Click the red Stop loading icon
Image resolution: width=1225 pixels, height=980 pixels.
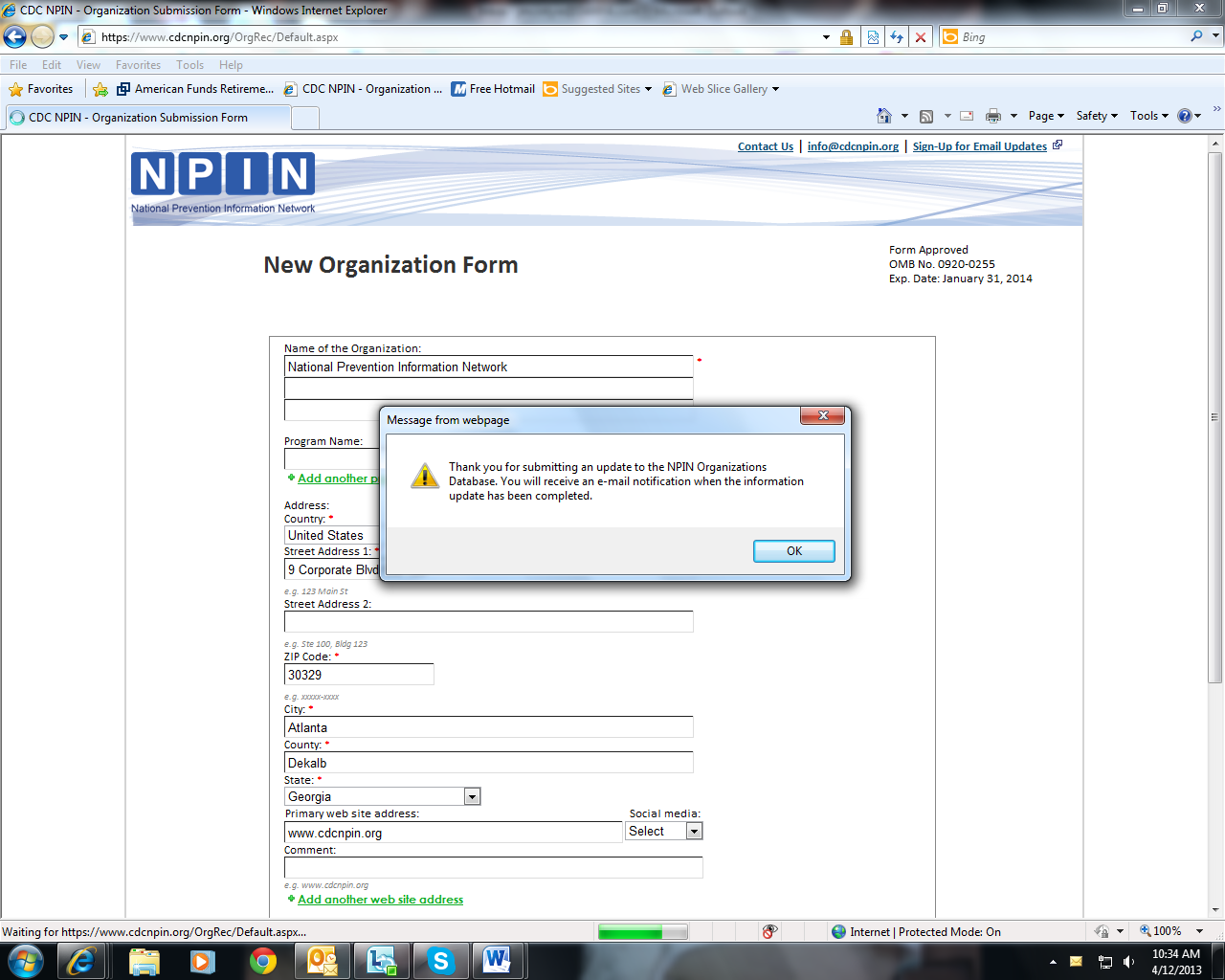pyautogui.click(x=921, y=37)
